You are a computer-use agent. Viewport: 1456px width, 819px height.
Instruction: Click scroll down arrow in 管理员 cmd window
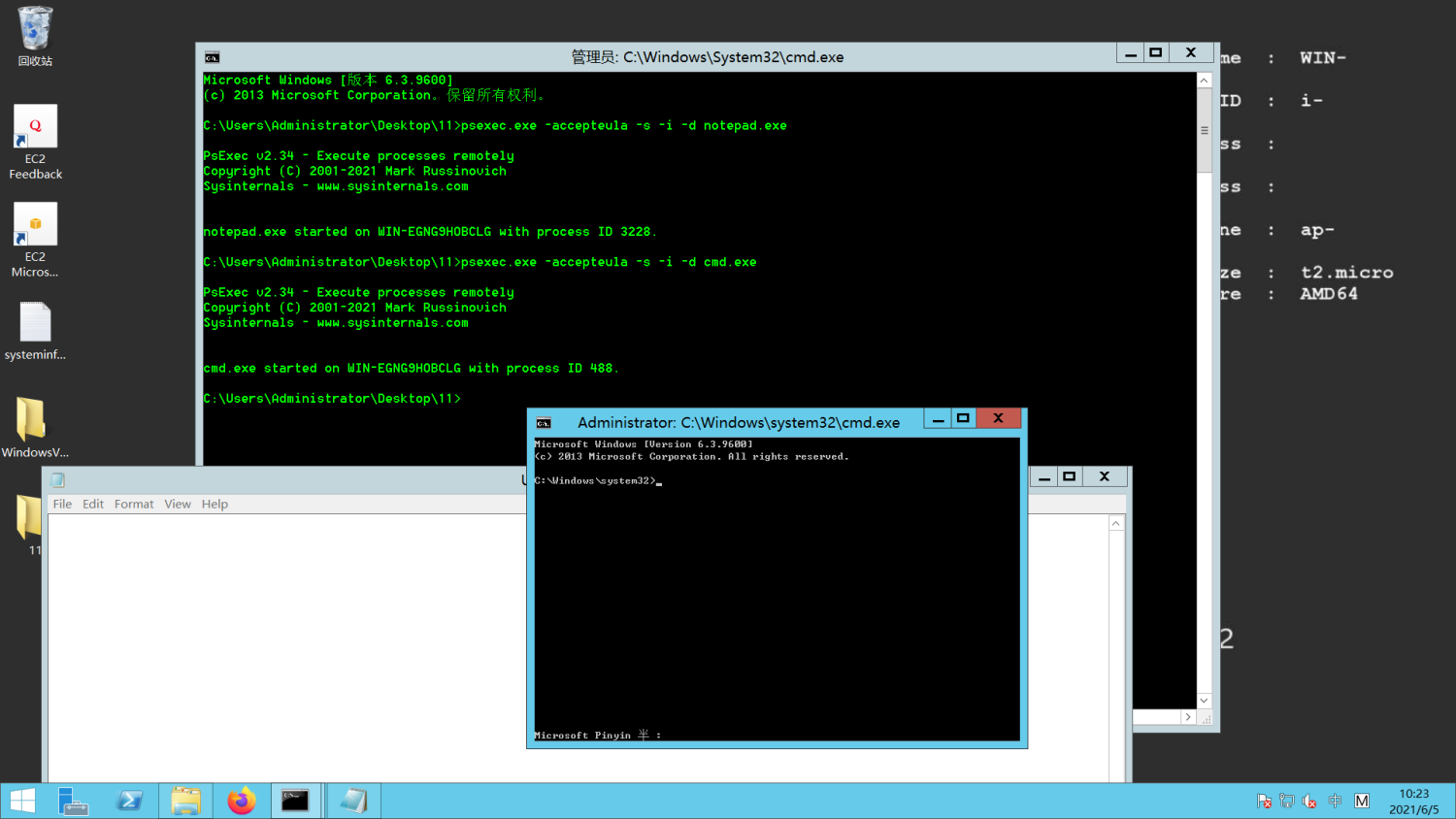pyautogui.click(x=1204, y=700)
